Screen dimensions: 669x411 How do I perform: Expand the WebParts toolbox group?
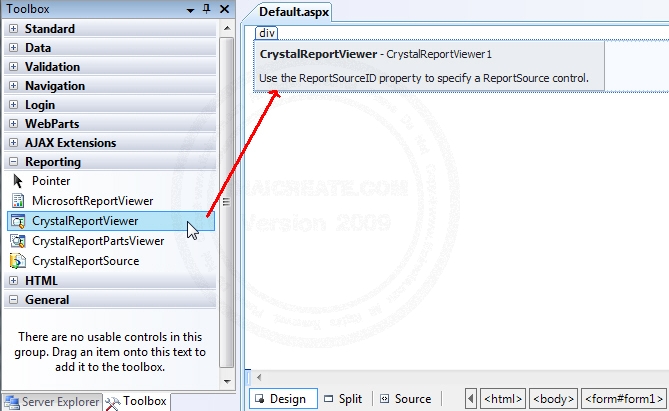(x=14, y=123)
